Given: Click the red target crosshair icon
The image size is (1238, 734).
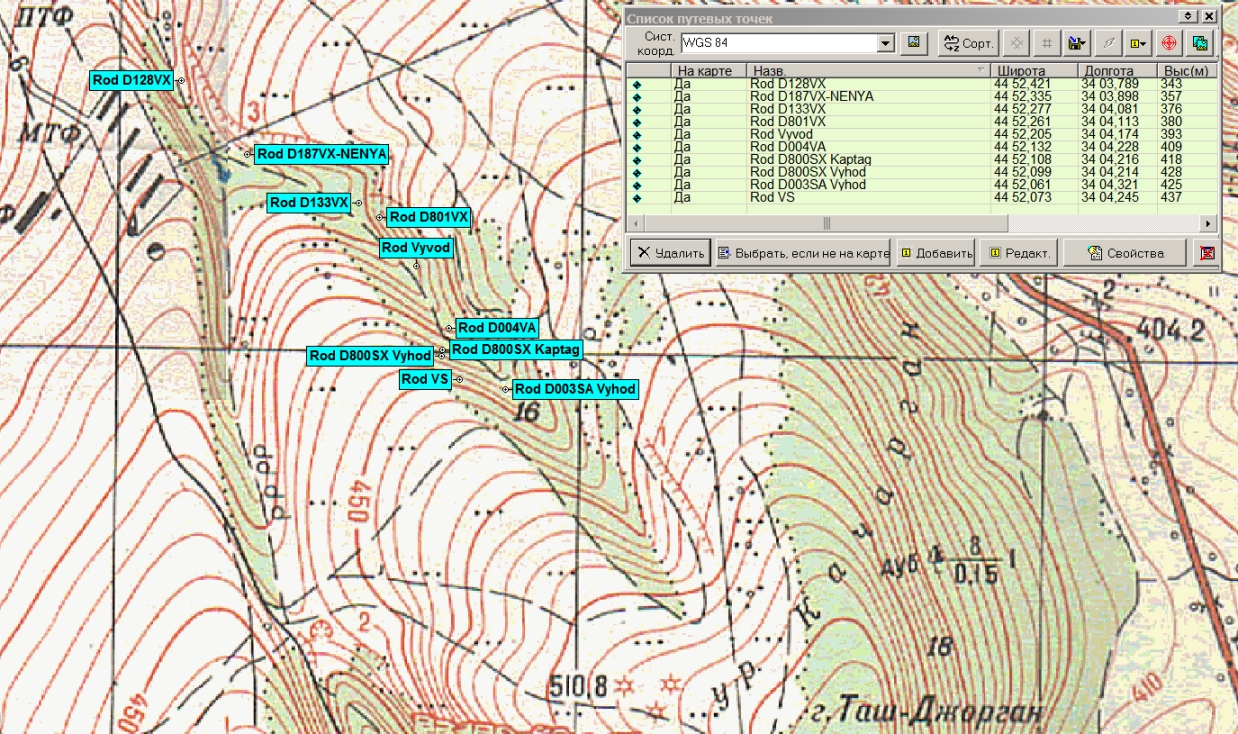Looking at the screenshot, I should (1168, 43).
